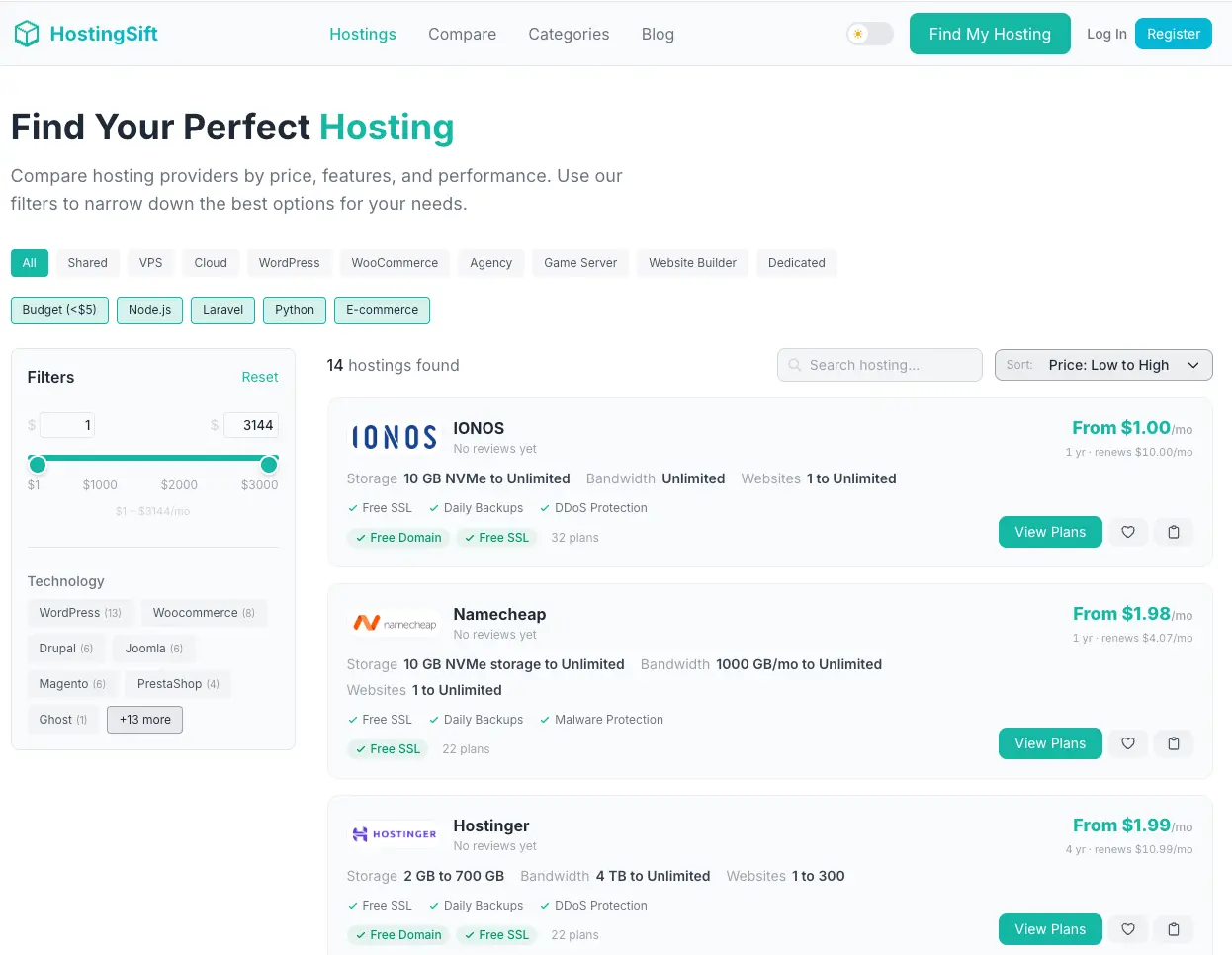Open the Sort: Price Low to High dropdown
This screenshot has width=1232, height=955.
(x=1103, y=365)
